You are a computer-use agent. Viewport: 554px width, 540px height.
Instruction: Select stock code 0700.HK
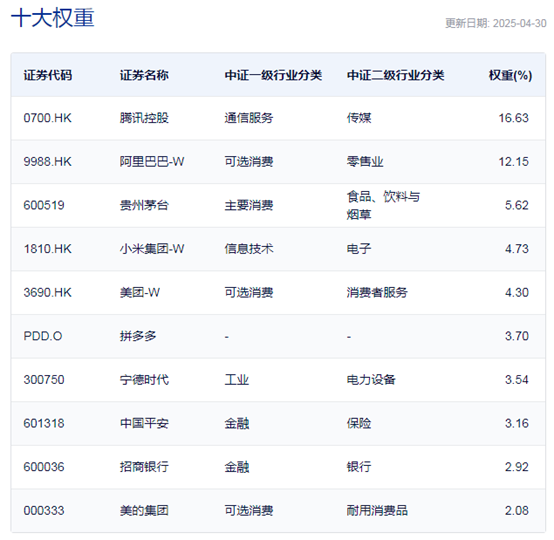pyautogui.click(x=47, y=118)
